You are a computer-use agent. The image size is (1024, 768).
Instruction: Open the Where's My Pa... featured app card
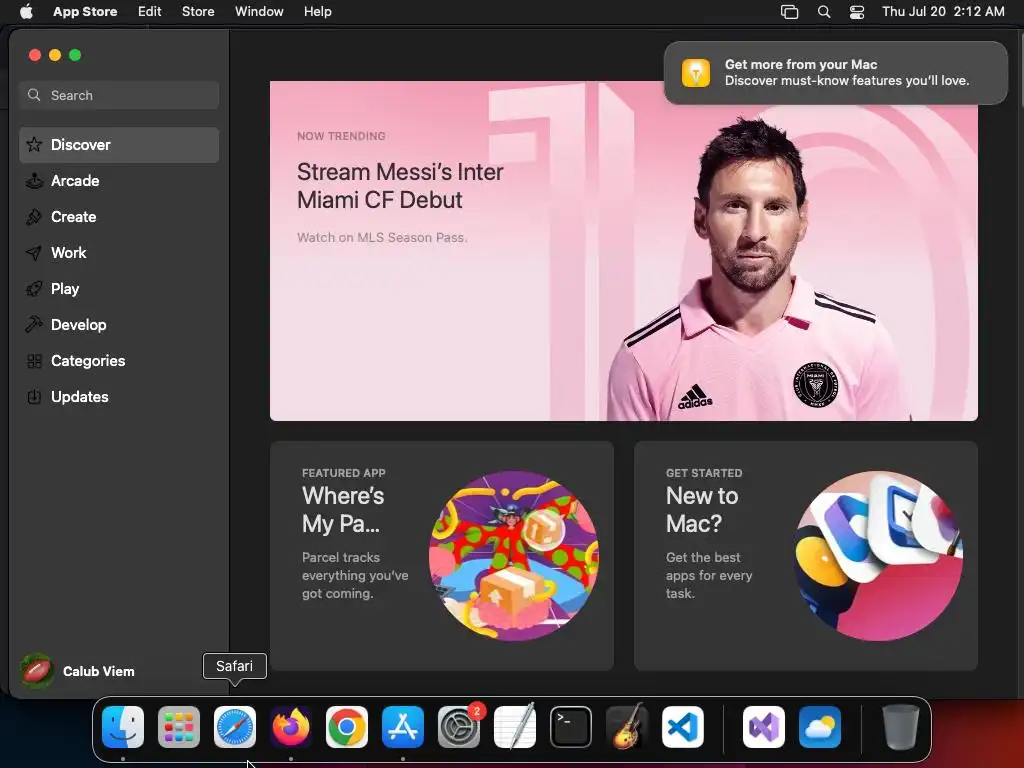tap(441, 556)
